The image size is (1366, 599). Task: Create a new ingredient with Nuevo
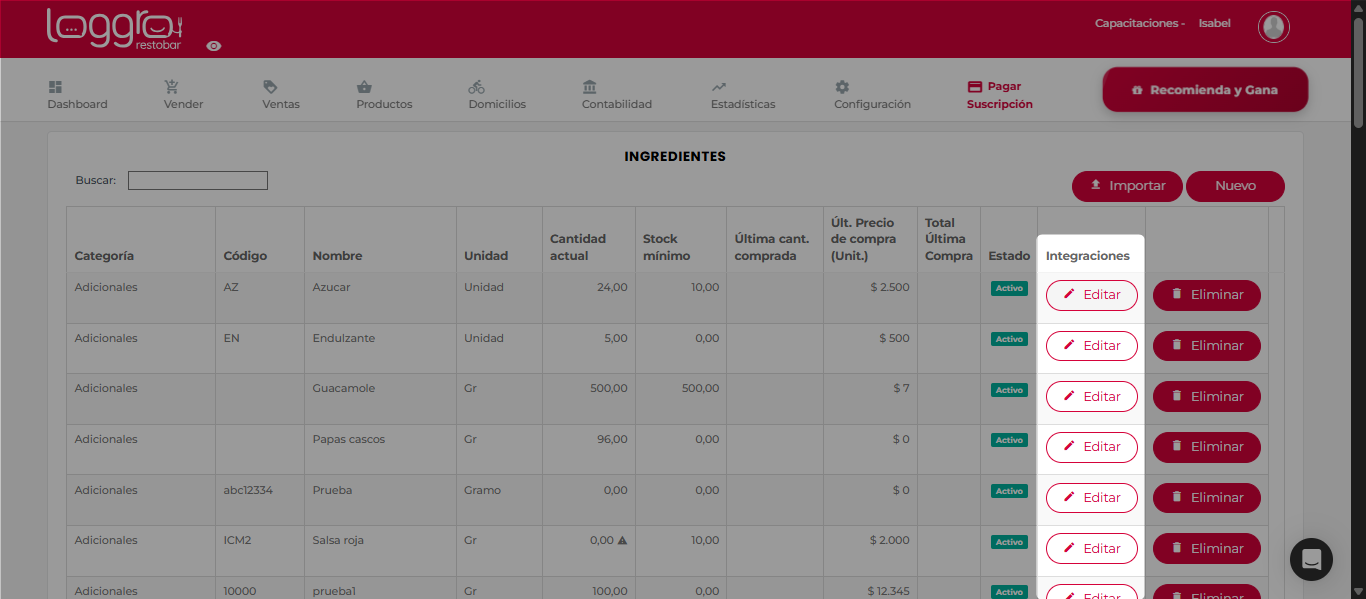[1235, 186]
